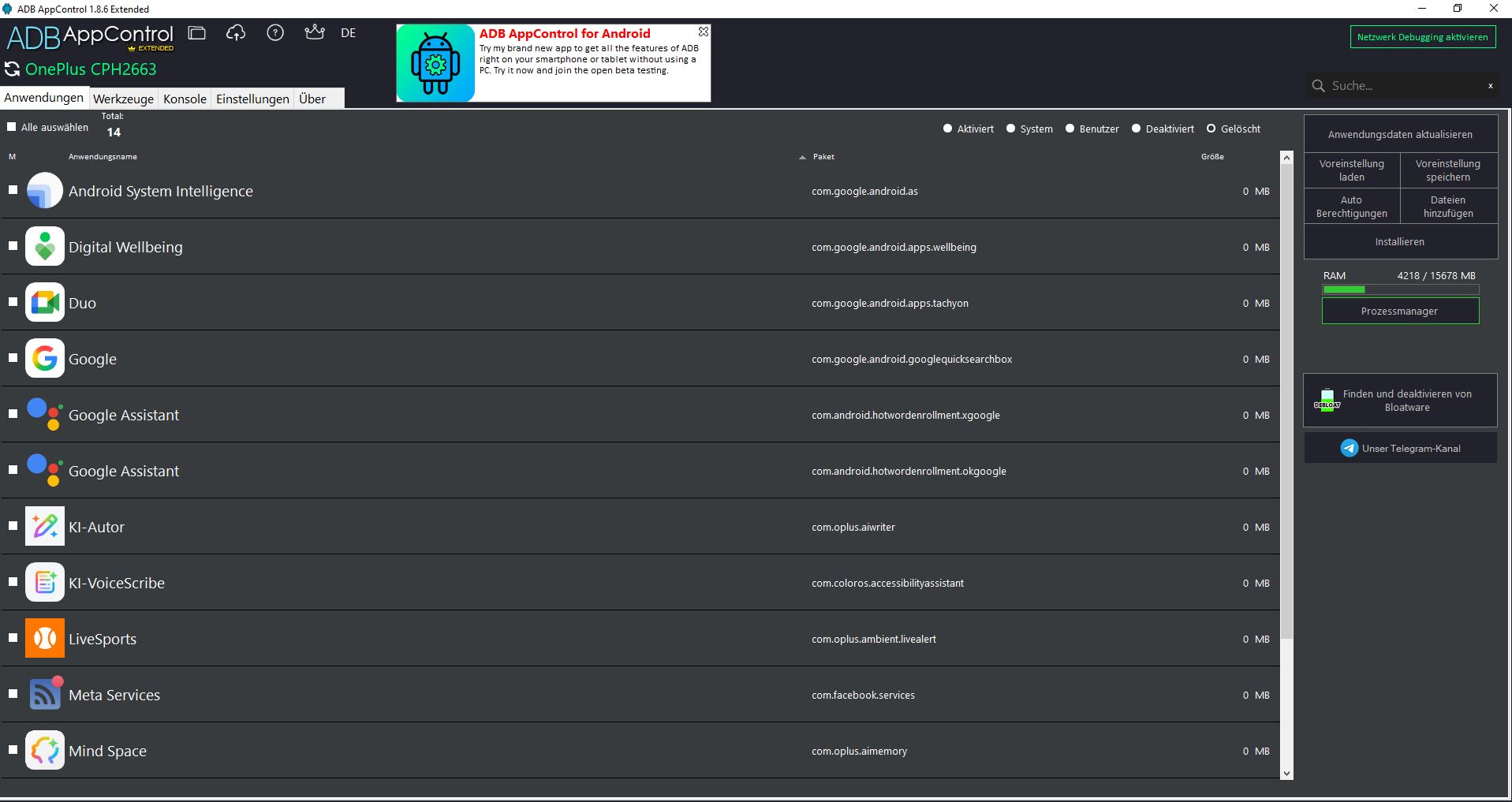
Task: Click Auto Berechtigungen button
Action: (x=1352, y=207)
